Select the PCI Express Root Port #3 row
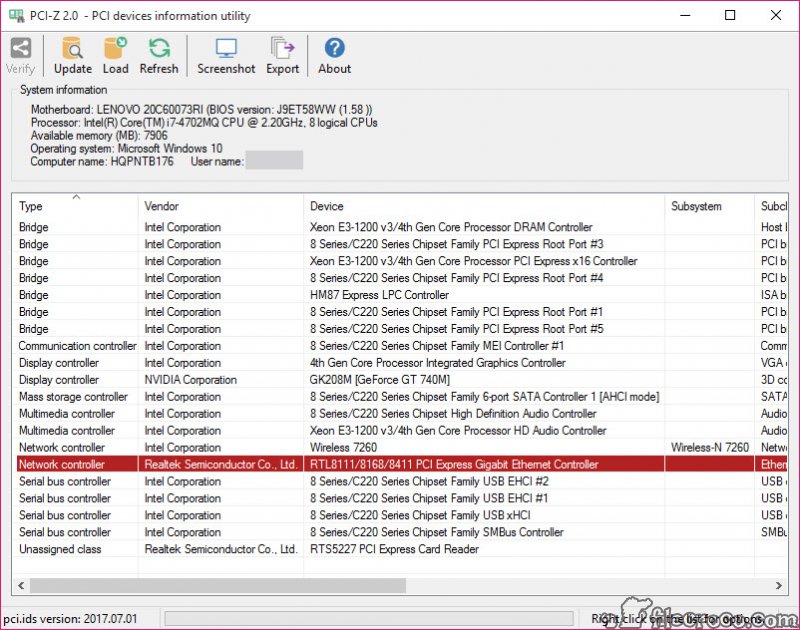The height and width of the screenshot is (630, 800). tap(400, 244)
